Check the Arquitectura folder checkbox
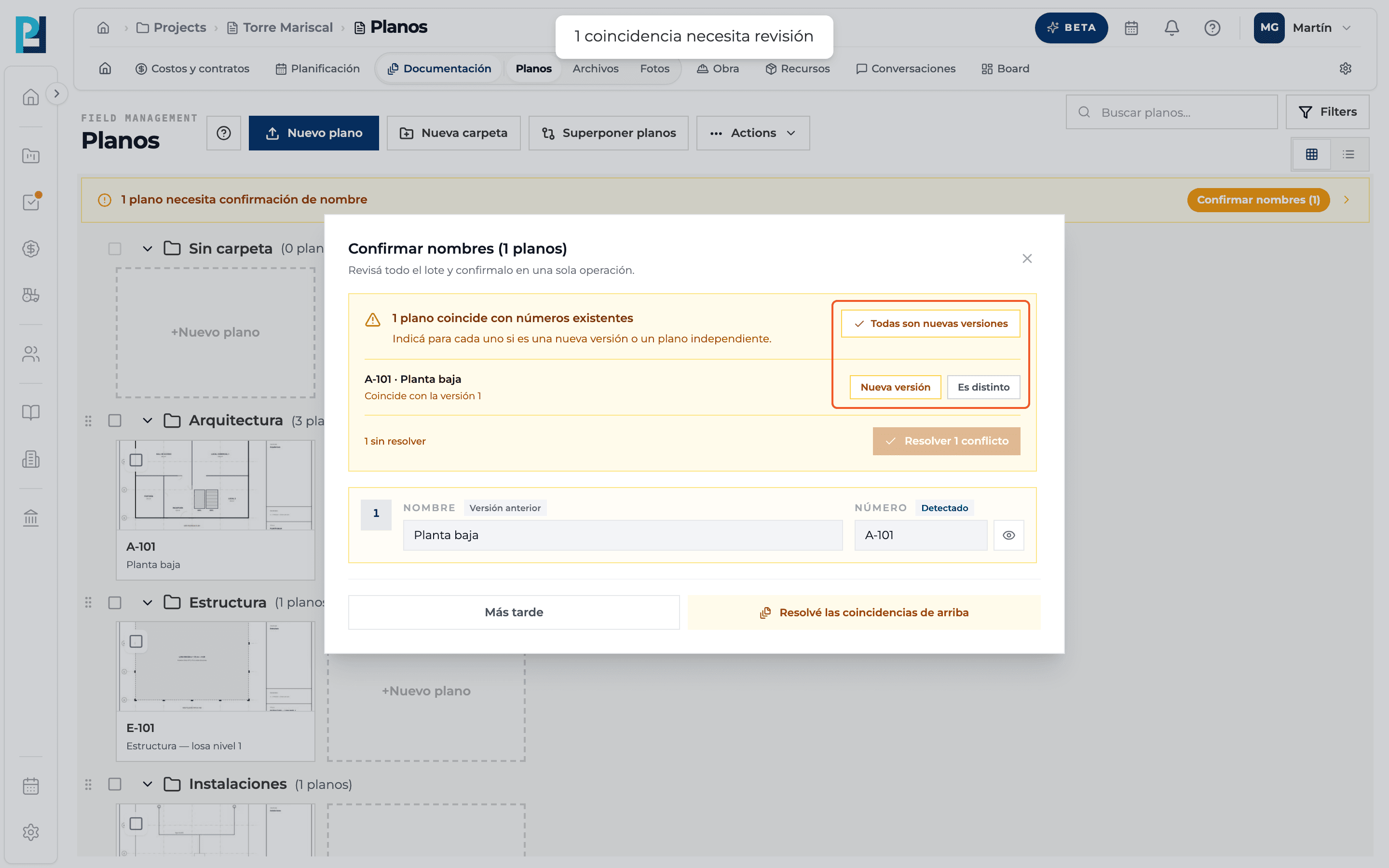The image size is (1389, 868). pos(115,421)
